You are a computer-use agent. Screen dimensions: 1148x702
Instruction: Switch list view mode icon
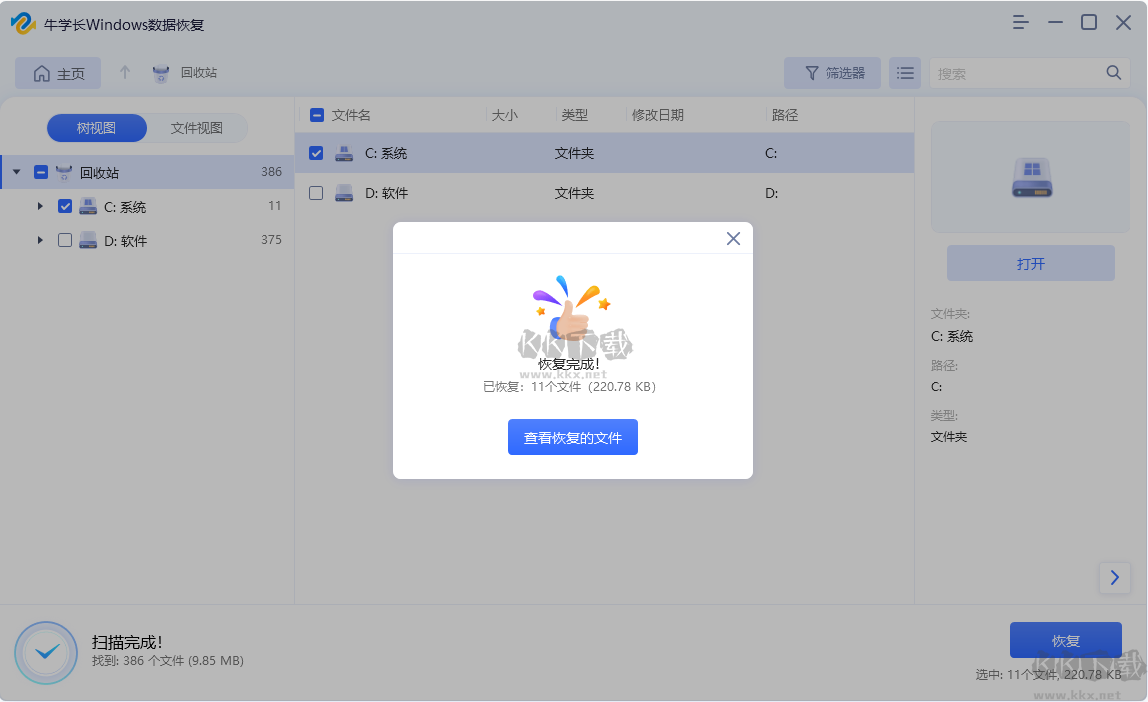[x=905, y=73]
